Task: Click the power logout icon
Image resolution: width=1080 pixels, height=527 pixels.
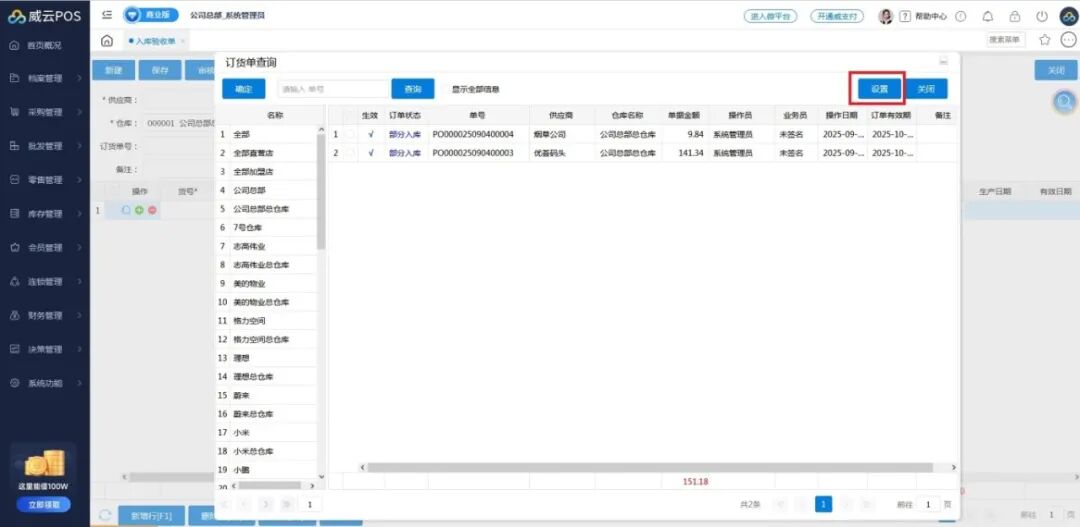Action: click(x=1042, y=16)
